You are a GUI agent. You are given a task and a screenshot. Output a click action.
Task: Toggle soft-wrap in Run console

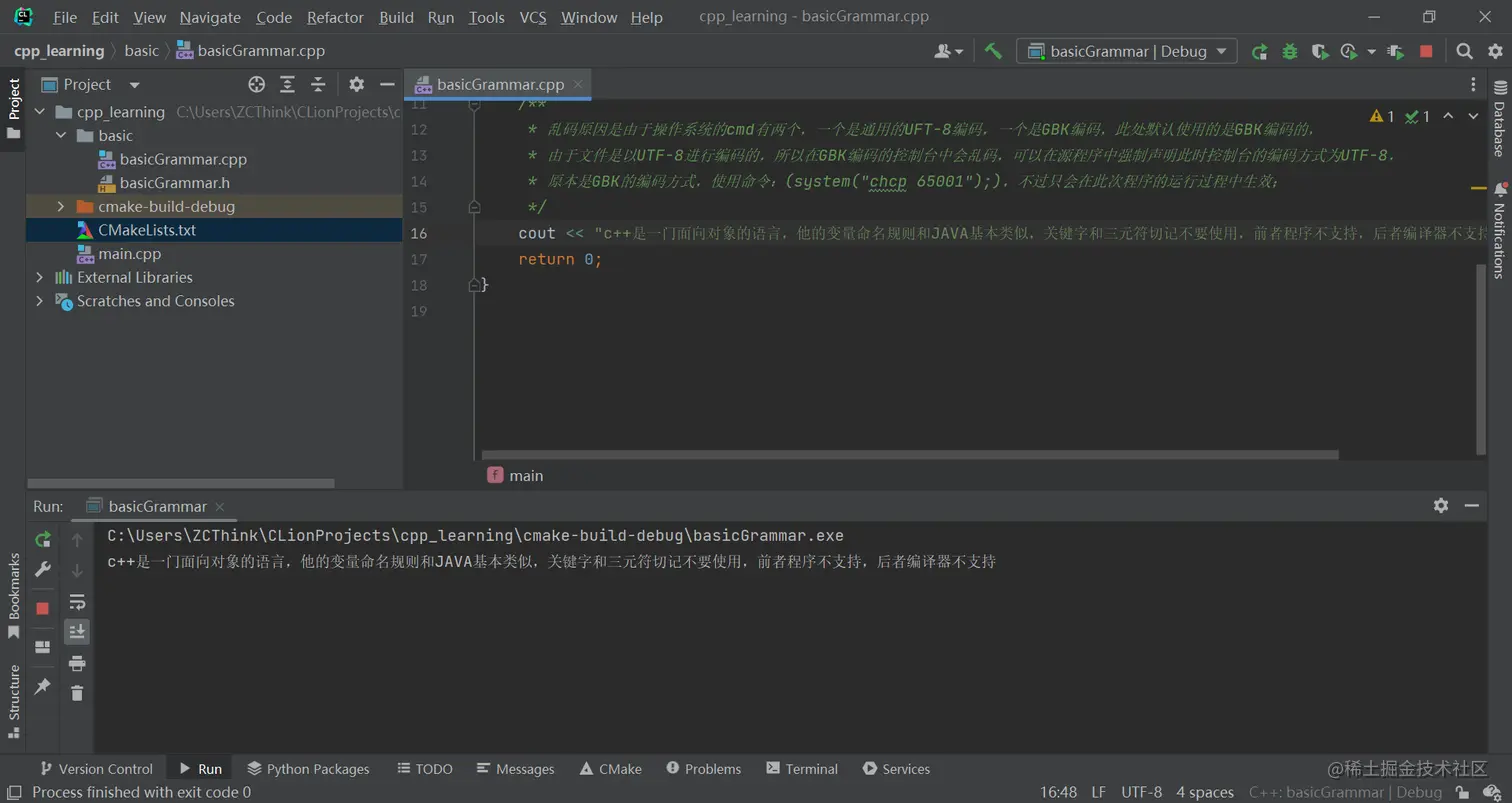(x=77, y=602)
